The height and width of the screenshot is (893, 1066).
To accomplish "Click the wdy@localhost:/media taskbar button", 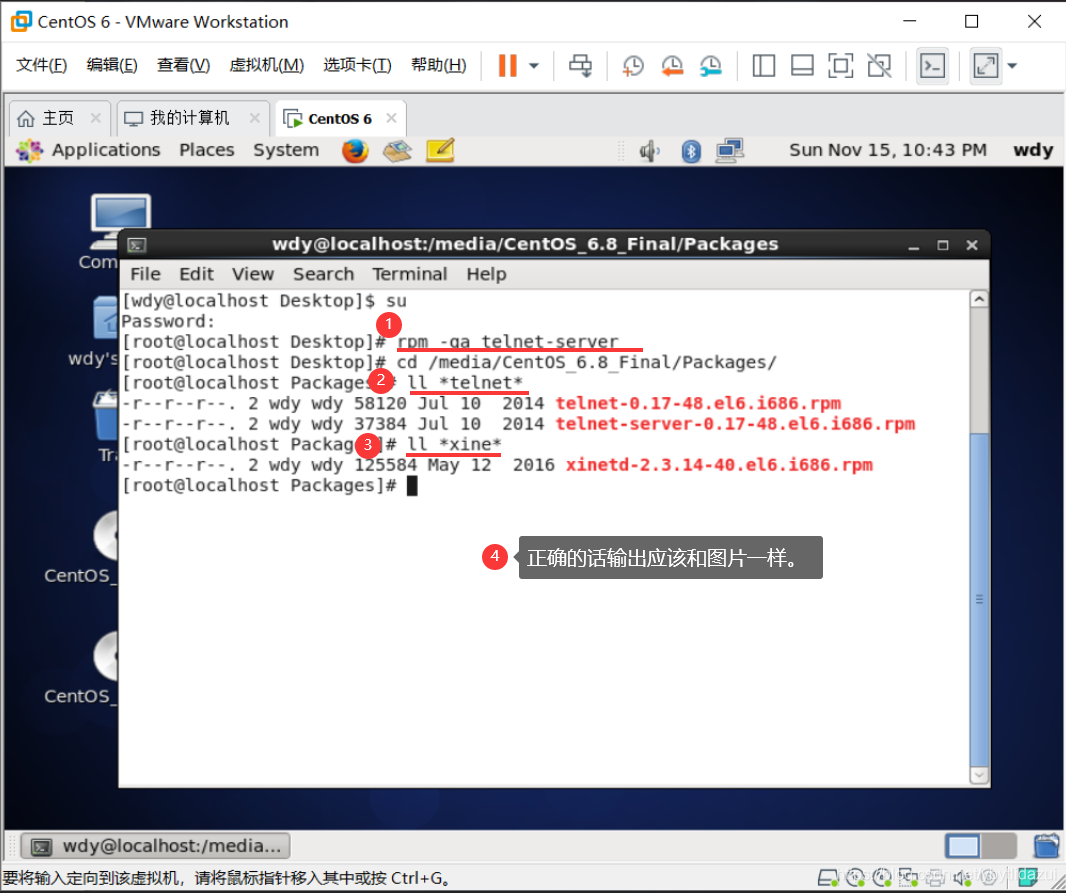I will [x=156, y=846].
